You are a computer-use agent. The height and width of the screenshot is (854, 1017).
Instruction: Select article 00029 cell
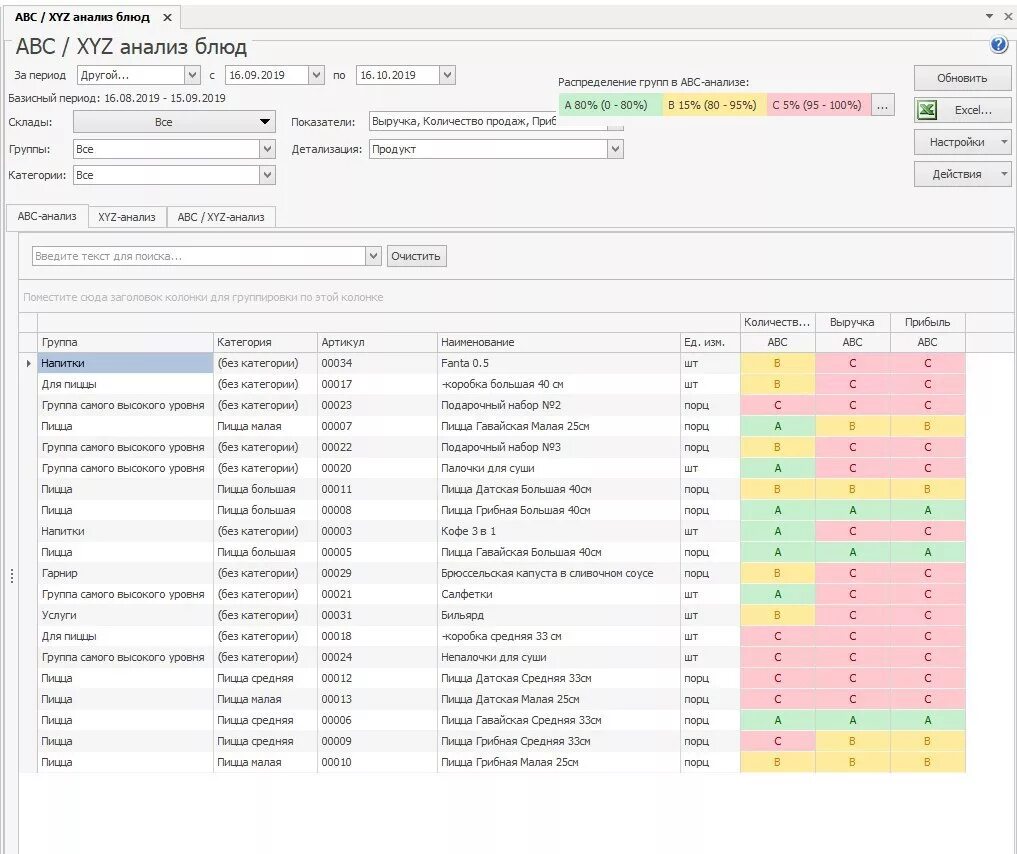pyautogui.click(x=377, y=573)
